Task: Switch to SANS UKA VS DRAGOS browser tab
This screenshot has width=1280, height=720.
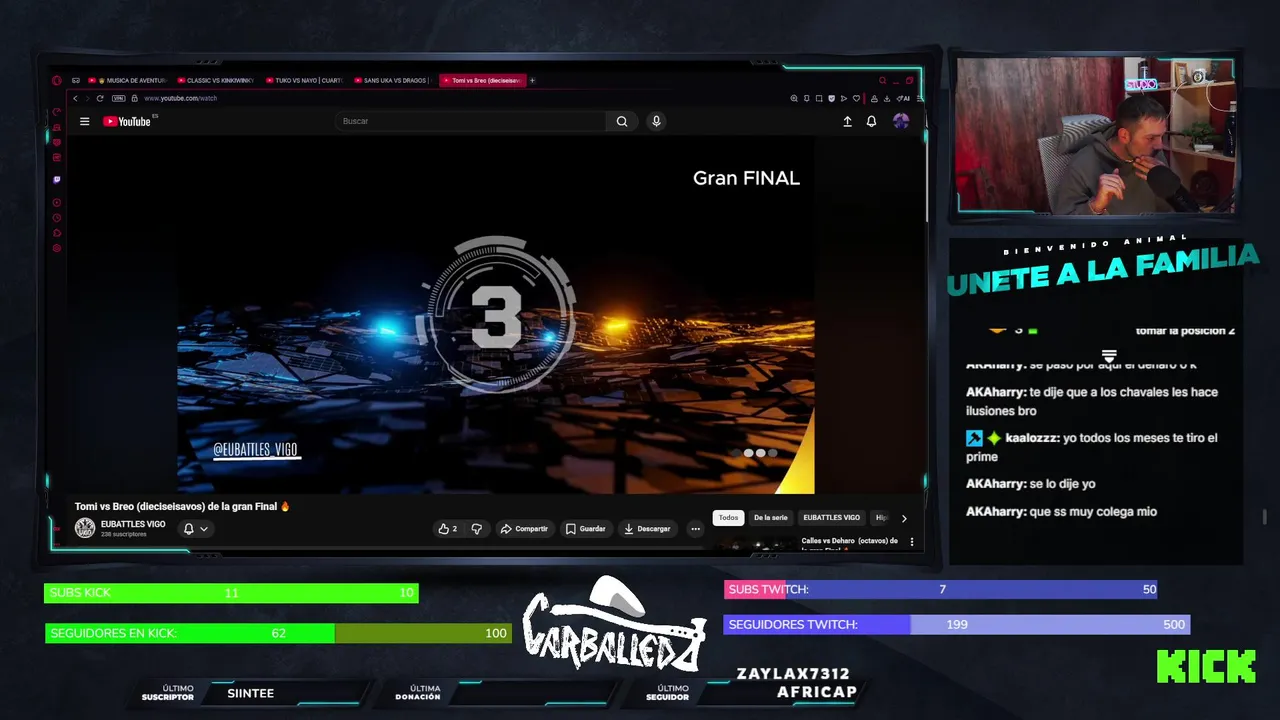Action: 393,80
